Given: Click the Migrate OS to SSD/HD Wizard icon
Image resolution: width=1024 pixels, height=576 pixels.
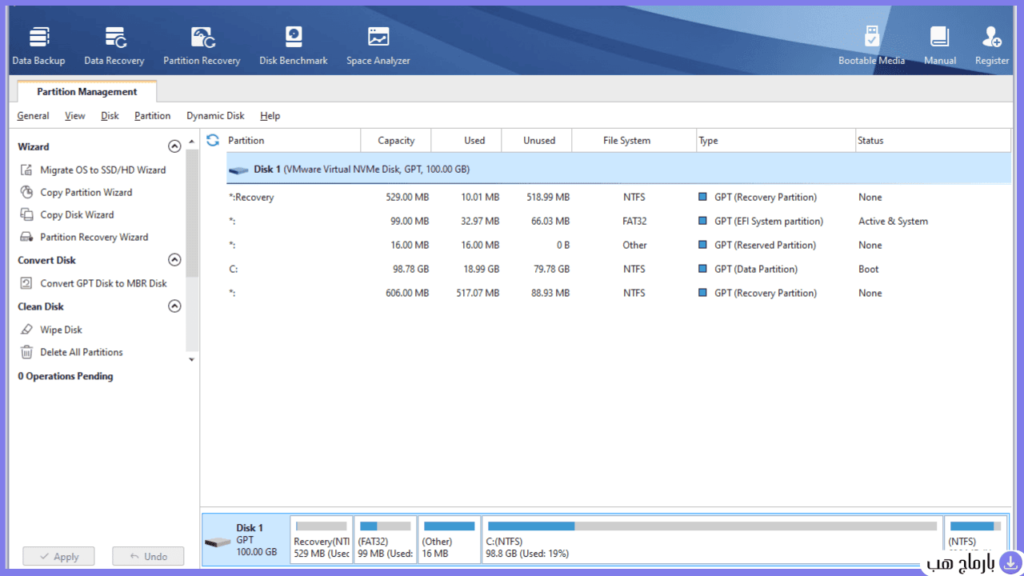Looking at the screenshot, I should coord(26,170).
